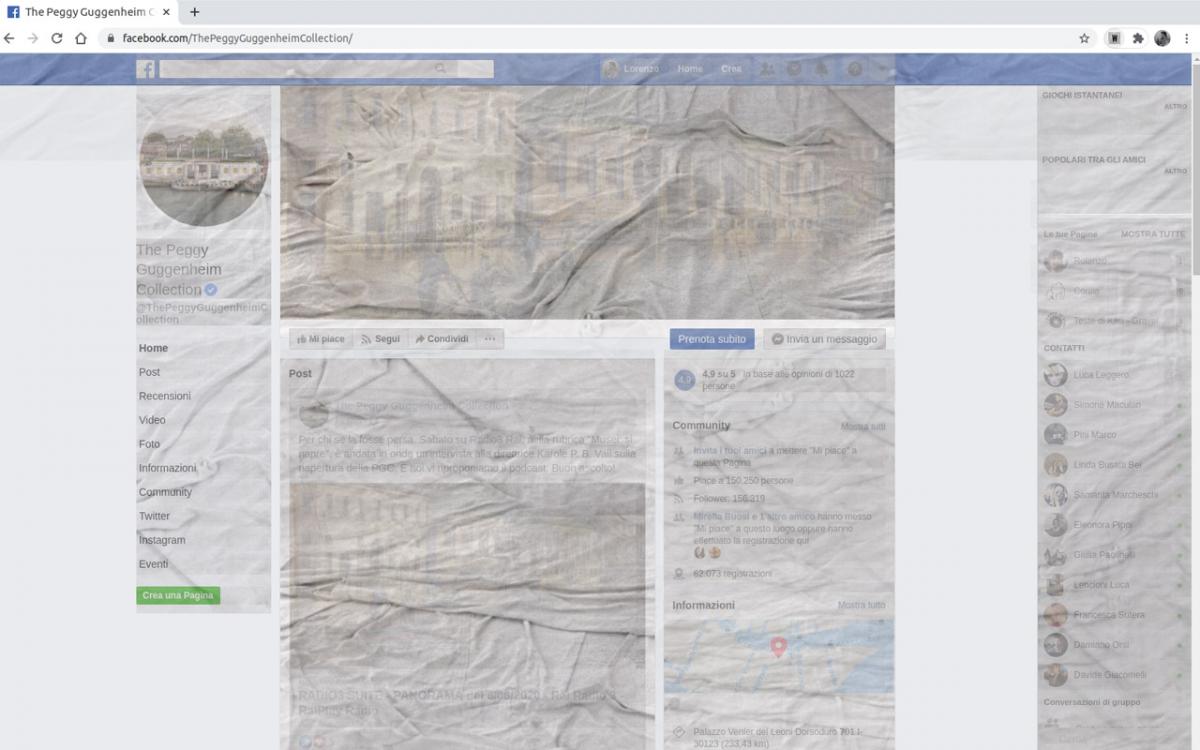Click Crea in the top bar
Viewport: 1200px width, 750px height.
(x=731, y=69)
